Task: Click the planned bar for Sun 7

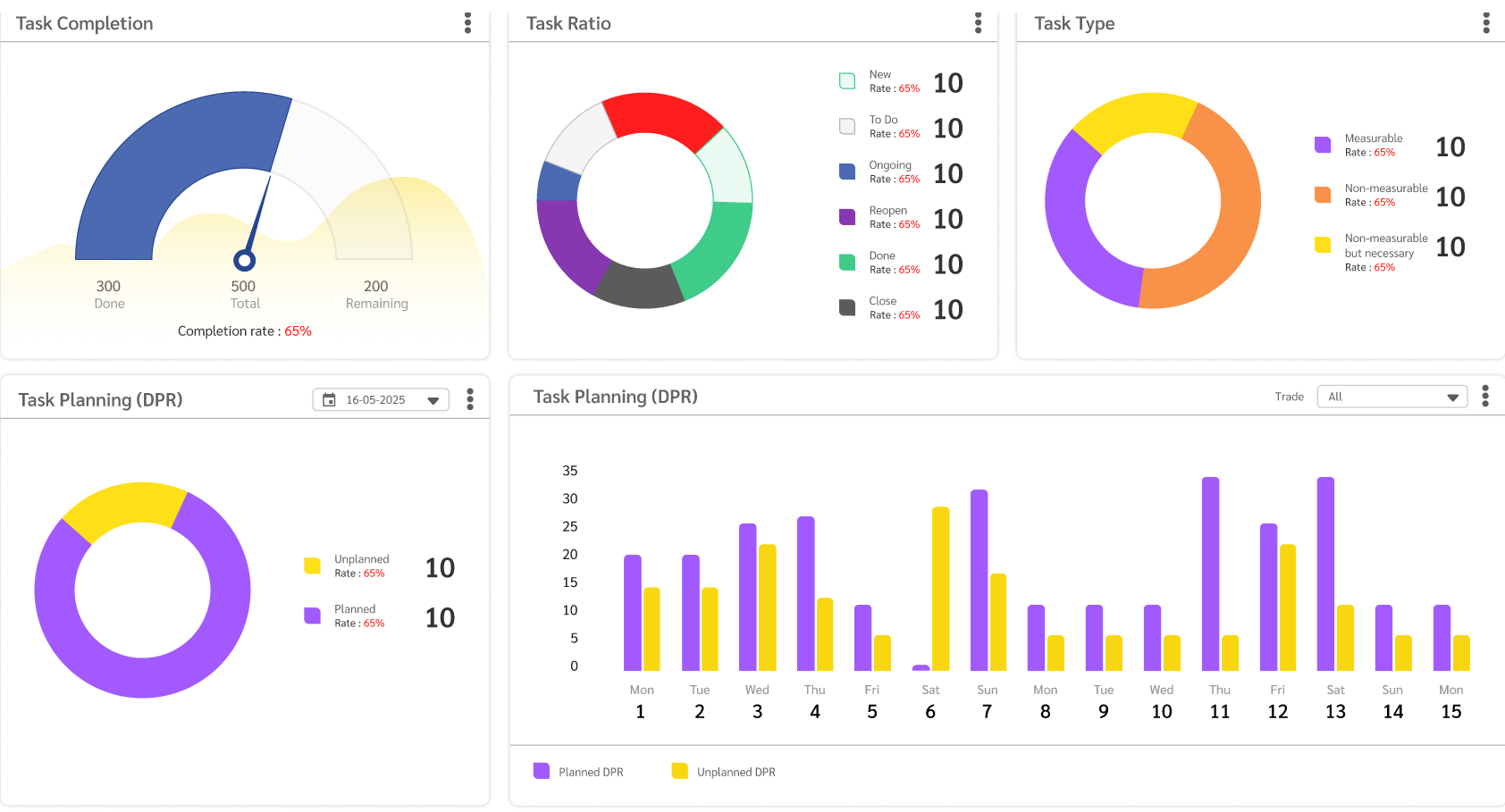Action: pyautogui.click(x=980, y=580)
